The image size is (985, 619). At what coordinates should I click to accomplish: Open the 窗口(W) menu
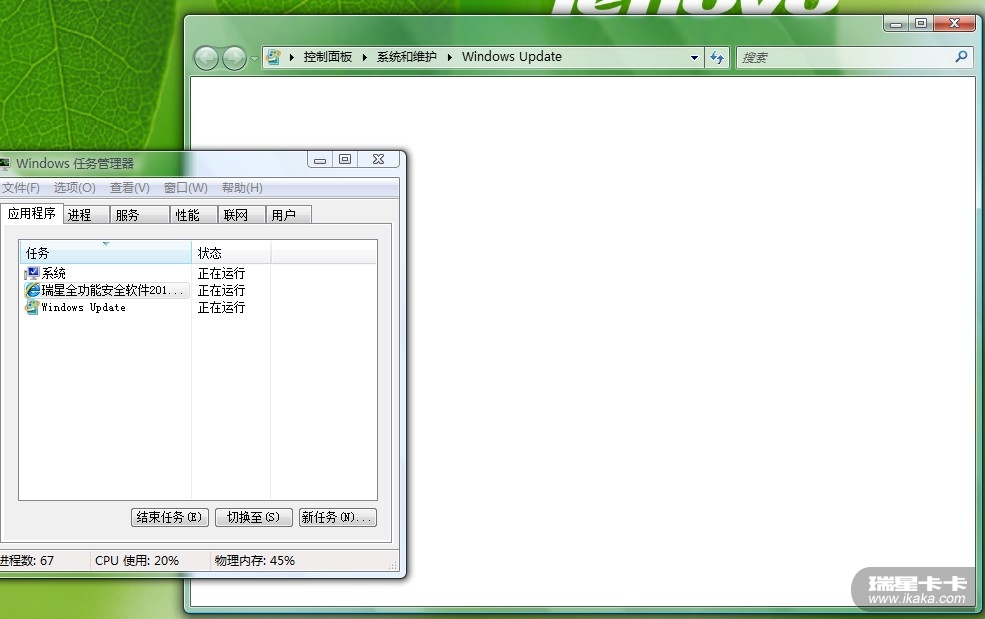185,188
